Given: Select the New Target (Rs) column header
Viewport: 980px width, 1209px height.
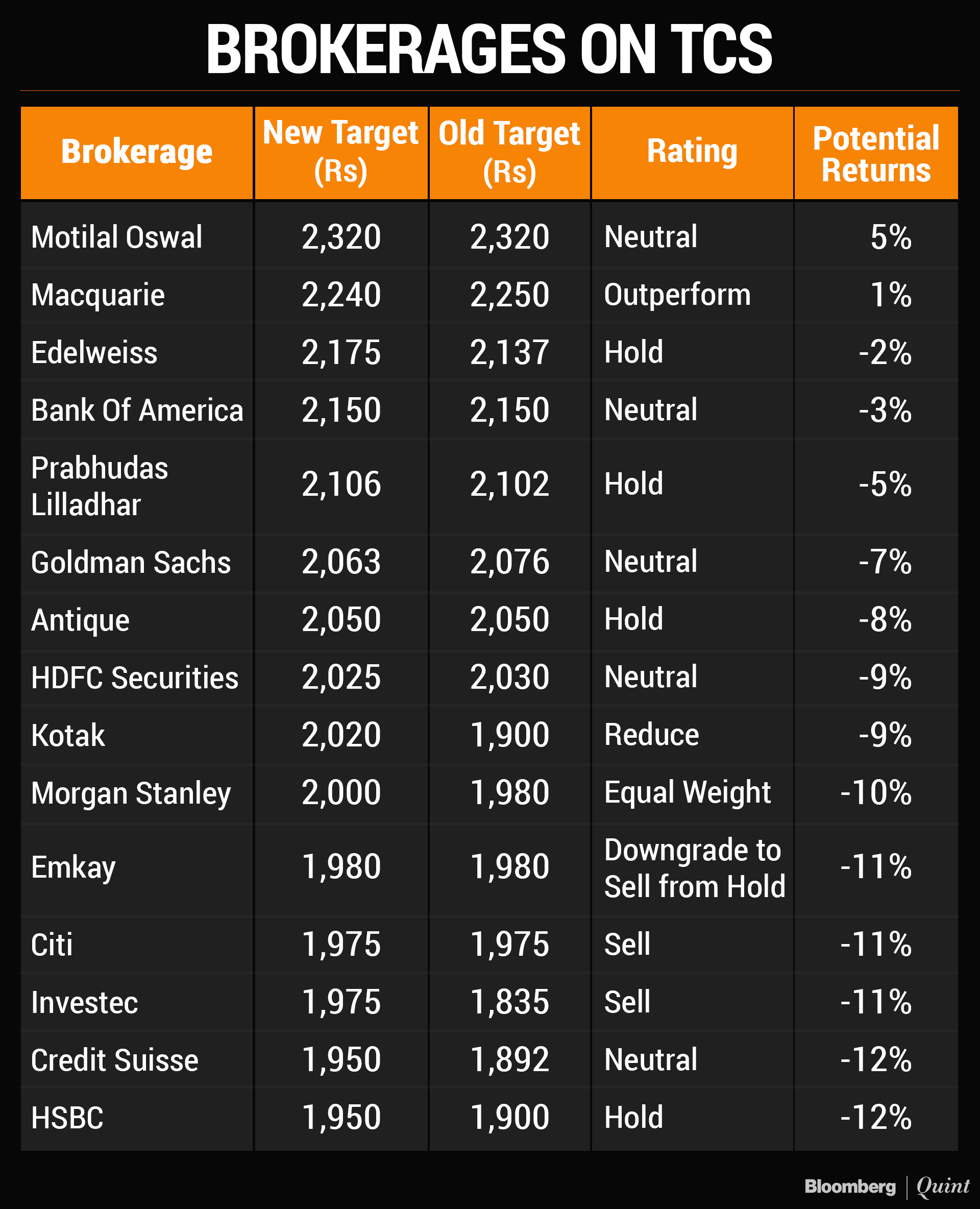Looking at the screenshot, I should (x=340, y=152).
